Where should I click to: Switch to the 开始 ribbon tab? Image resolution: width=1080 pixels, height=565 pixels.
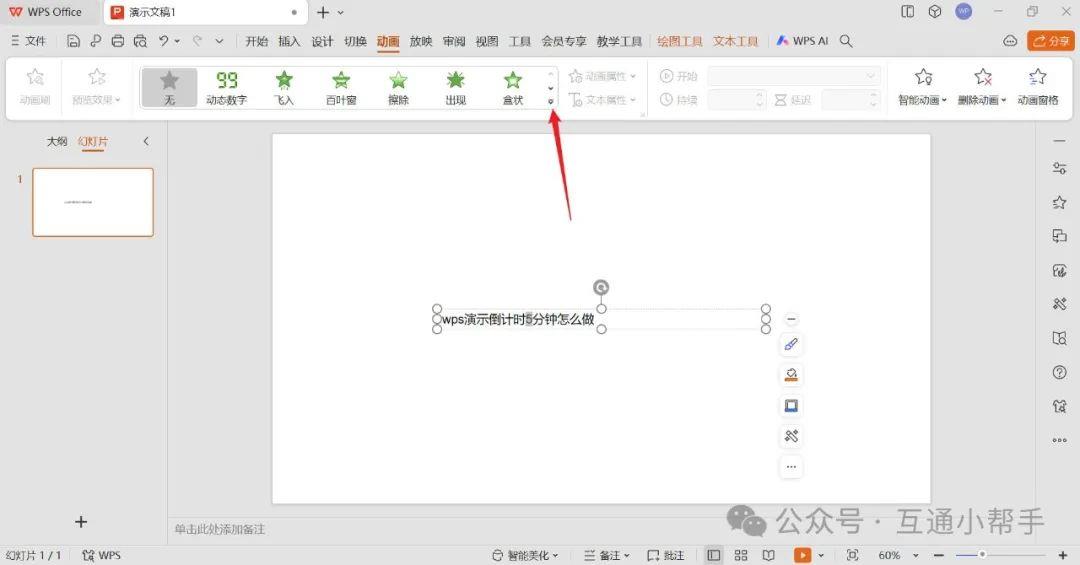point(256,41)
